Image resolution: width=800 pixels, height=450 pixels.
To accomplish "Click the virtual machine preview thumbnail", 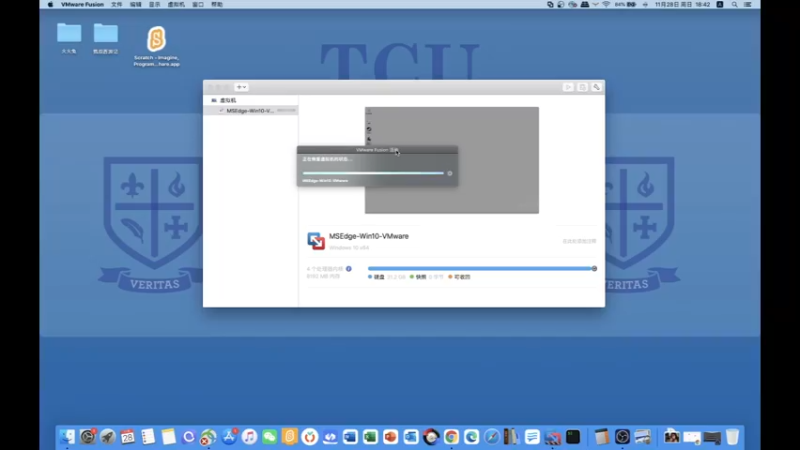I will (x=452, y=160).
